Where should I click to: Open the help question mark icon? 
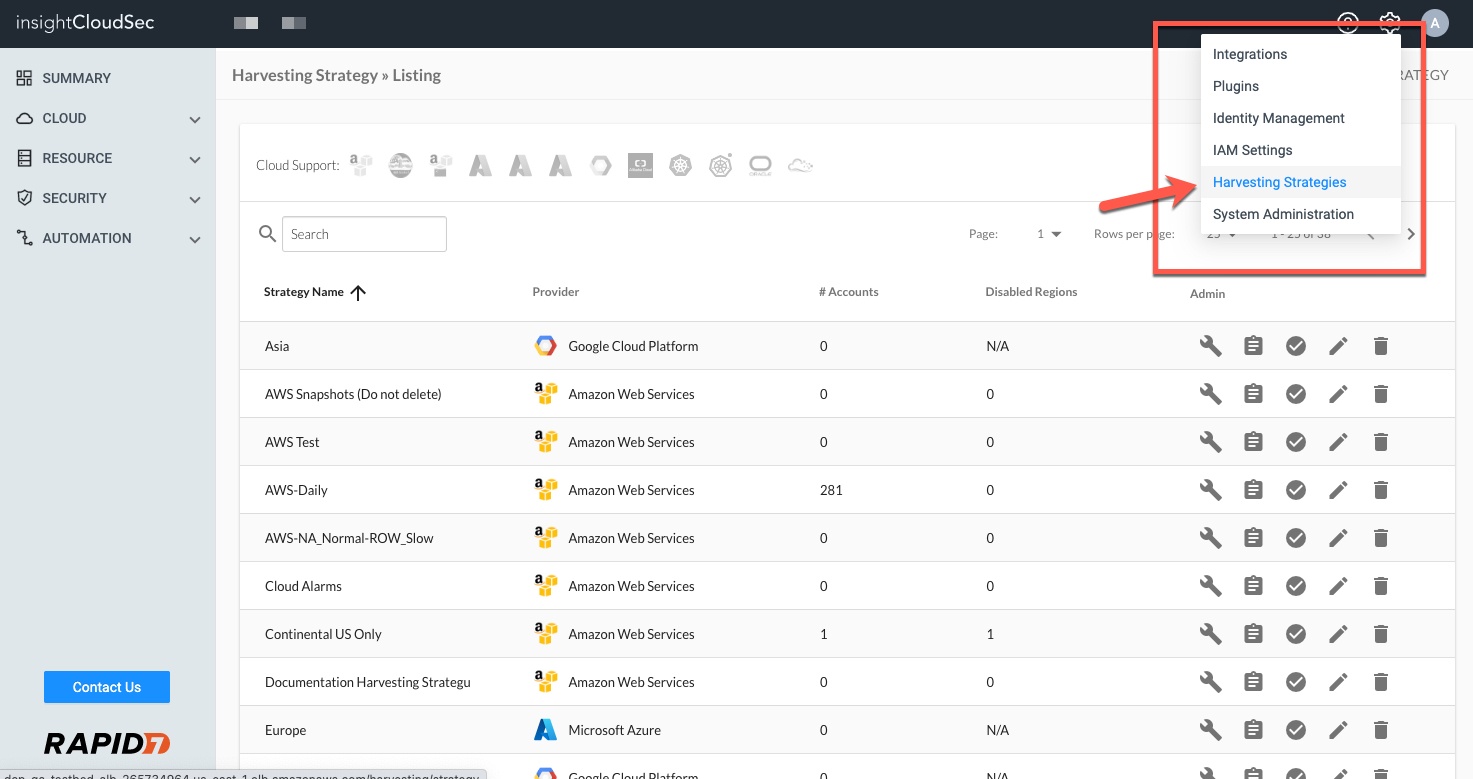click(x=1348, y=23)
